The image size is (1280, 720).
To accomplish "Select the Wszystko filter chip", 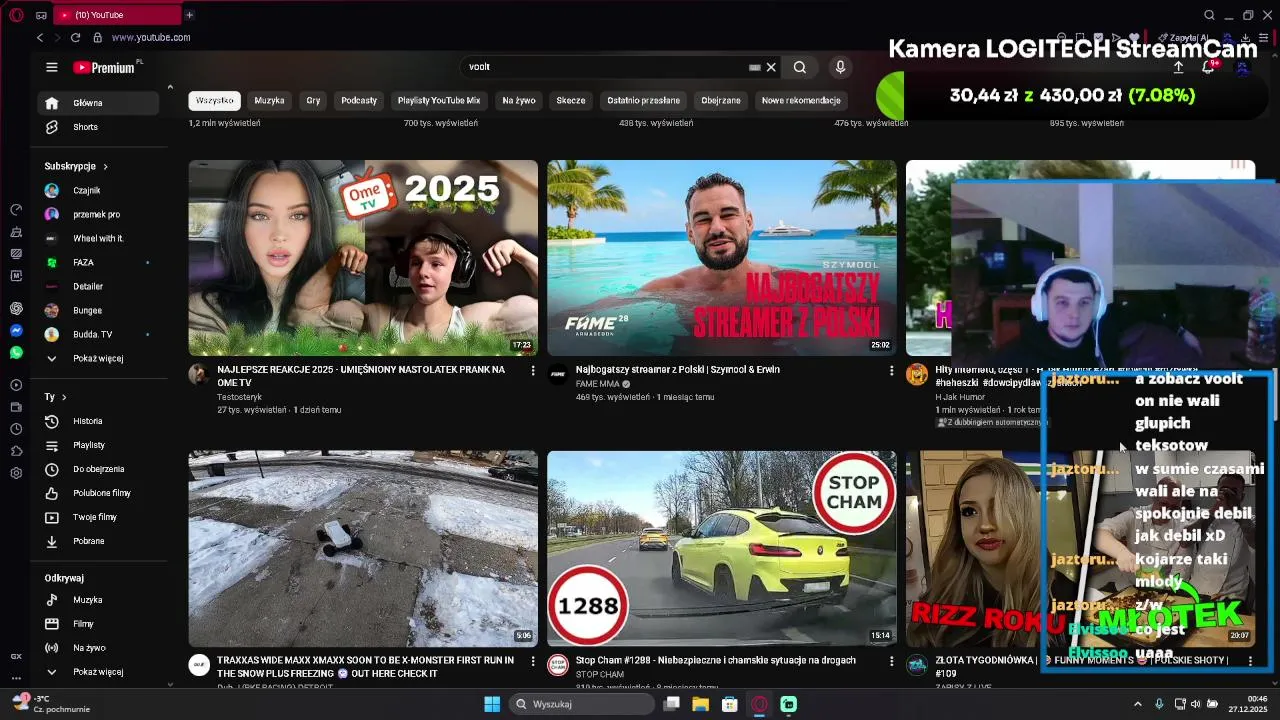I will click(x=215, y=100).
